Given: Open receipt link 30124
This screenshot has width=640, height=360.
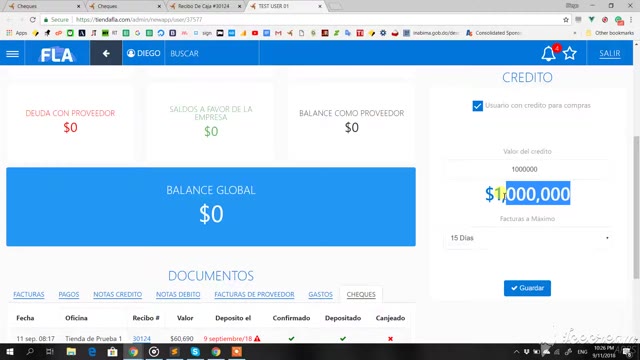Looking at the screenshot, I should click(x=142, y=339).
